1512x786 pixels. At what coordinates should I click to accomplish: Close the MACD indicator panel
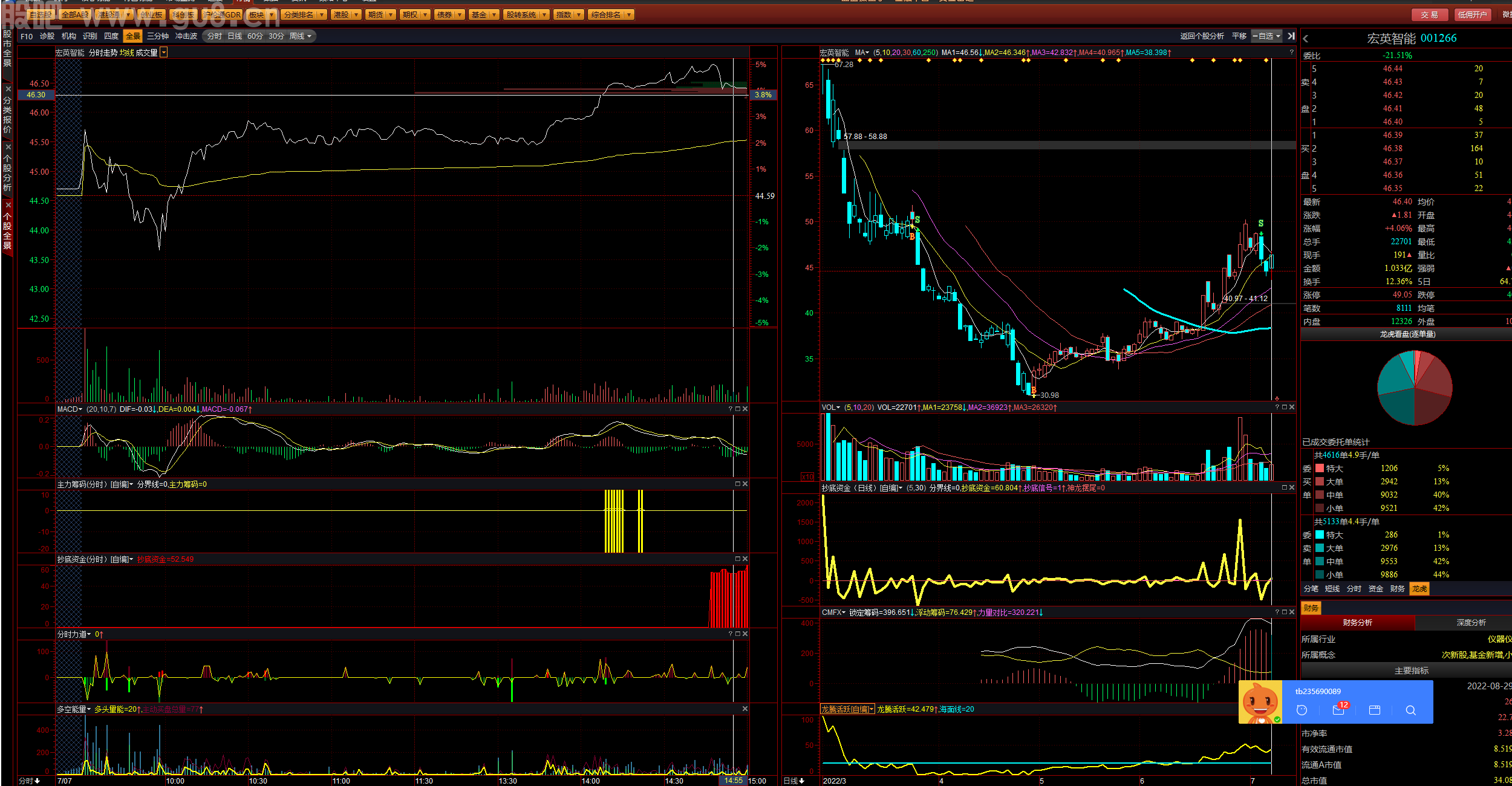(745, 409)
